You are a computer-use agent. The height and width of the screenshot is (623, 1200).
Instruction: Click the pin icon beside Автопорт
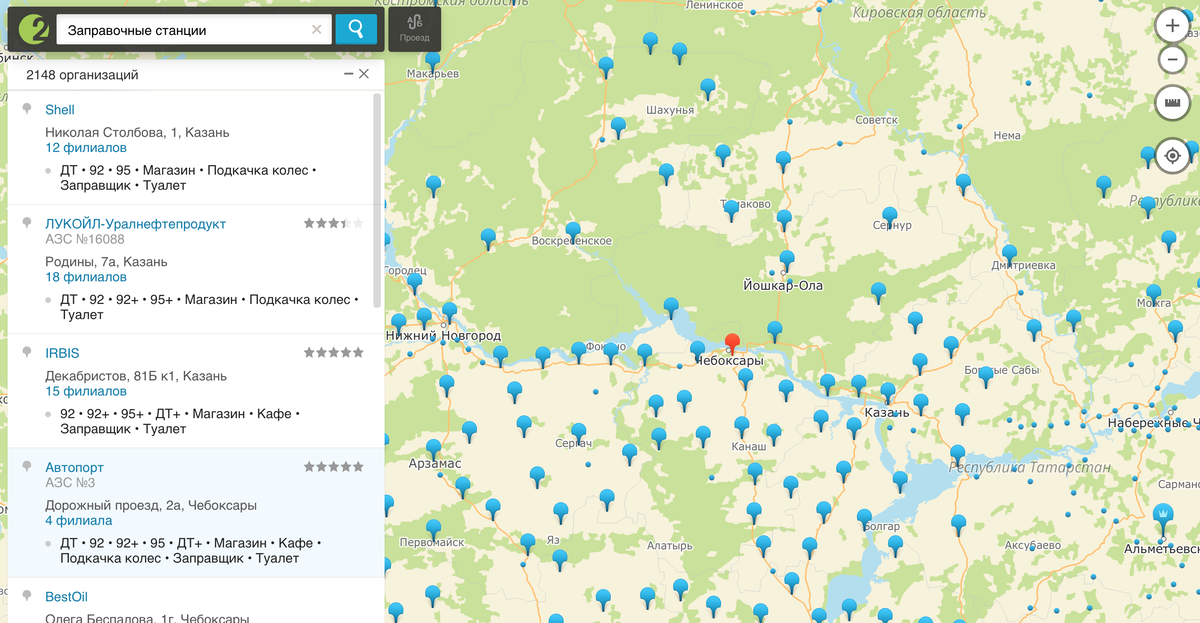(x=26, y=467)
